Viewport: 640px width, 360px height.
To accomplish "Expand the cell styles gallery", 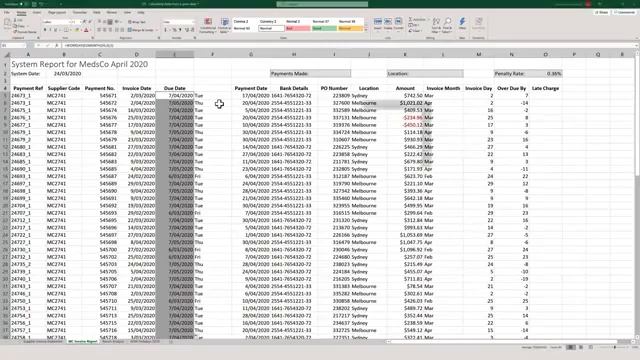I will click(x=366, y=30).
